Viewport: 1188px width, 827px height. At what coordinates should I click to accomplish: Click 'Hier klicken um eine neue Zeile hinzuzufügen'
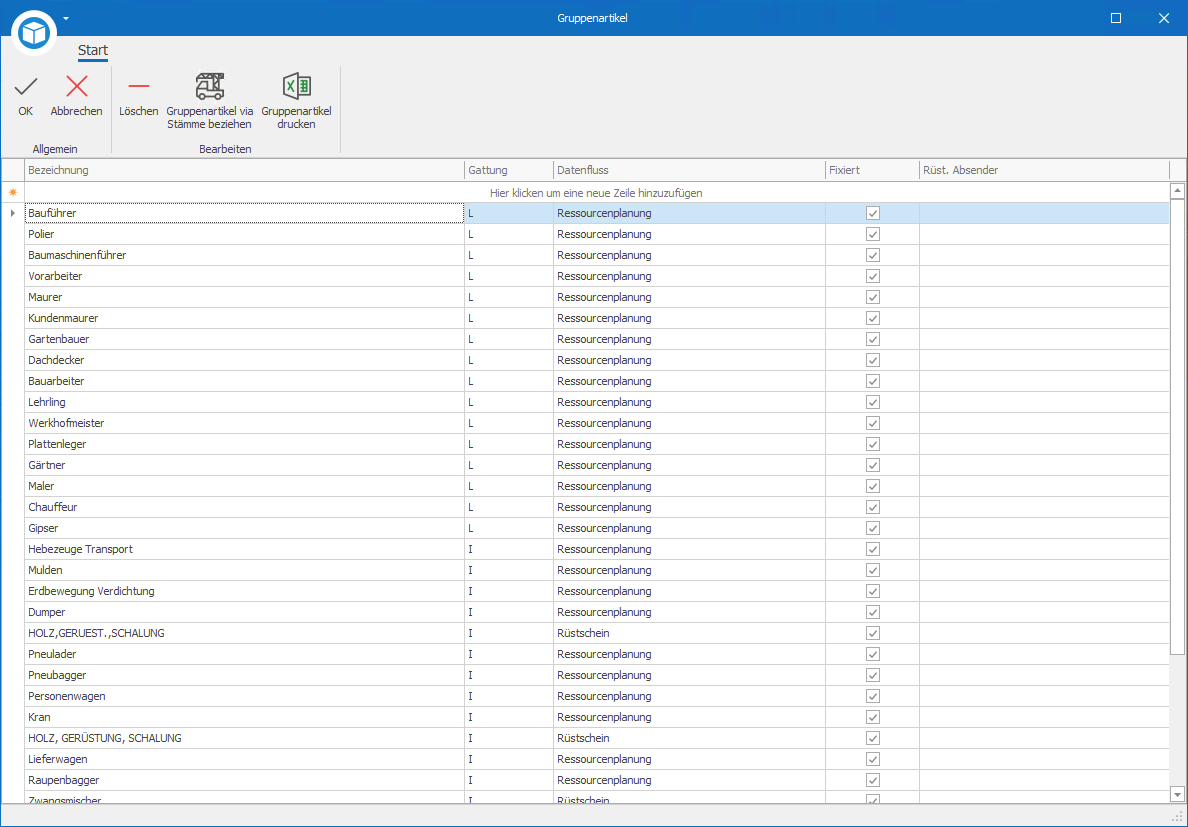pyautogui.click(x=596, y=193)
